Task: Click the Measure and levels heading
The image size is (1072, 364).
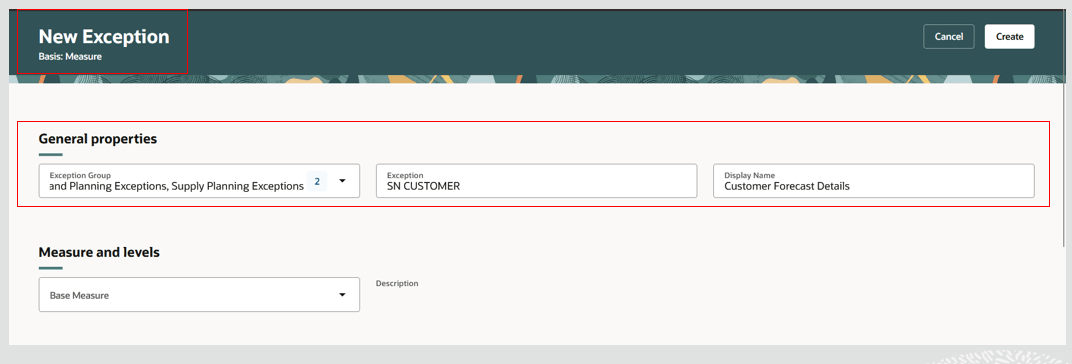Action: click(x=99, y=252)
